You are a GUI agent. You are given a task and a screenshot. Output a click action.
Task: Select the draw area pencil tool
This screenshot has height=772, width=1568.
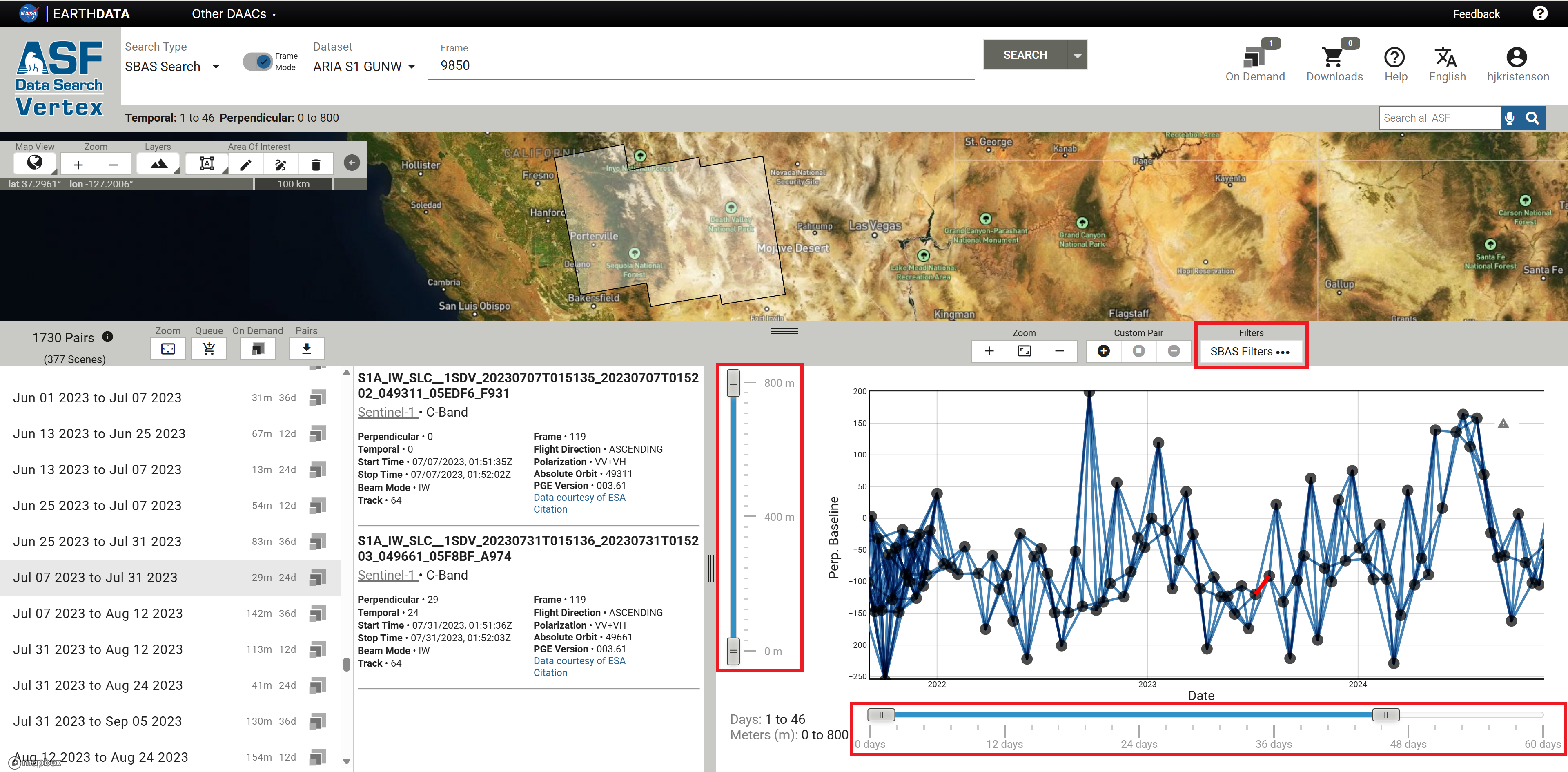pos(245,164)
